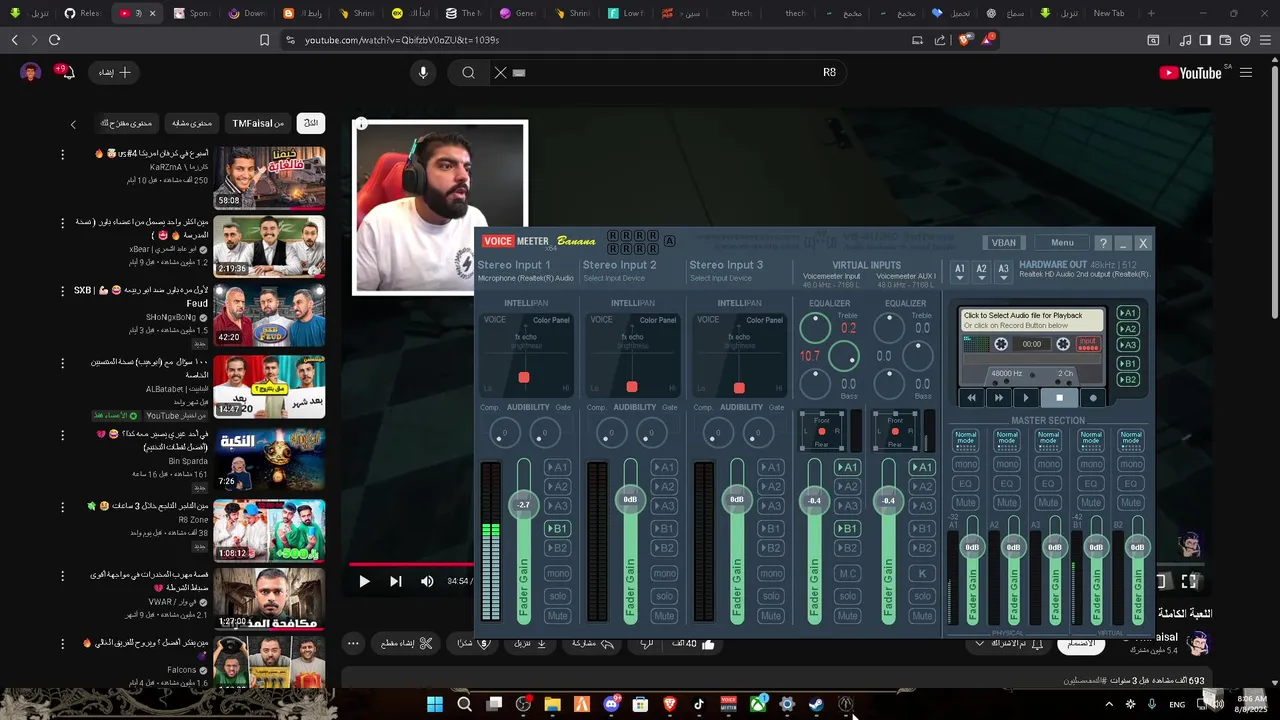Select the 'من TMFaisal' filter chip

258,123
